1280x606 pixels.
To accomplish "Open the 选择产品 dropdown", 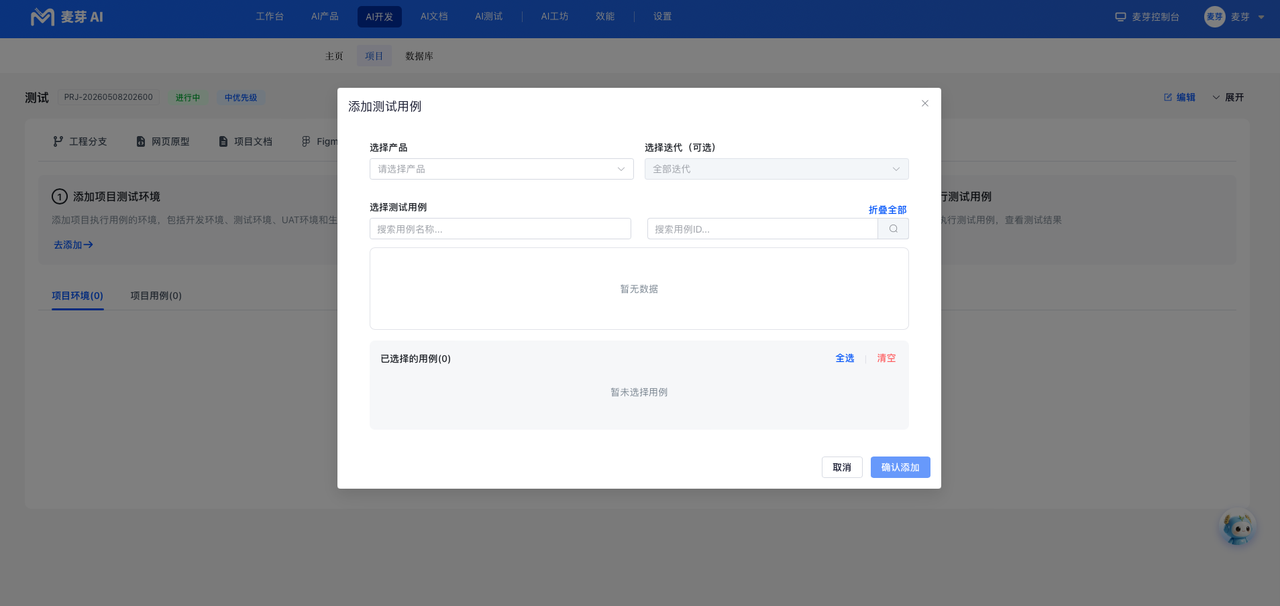I will click(501, 169).
